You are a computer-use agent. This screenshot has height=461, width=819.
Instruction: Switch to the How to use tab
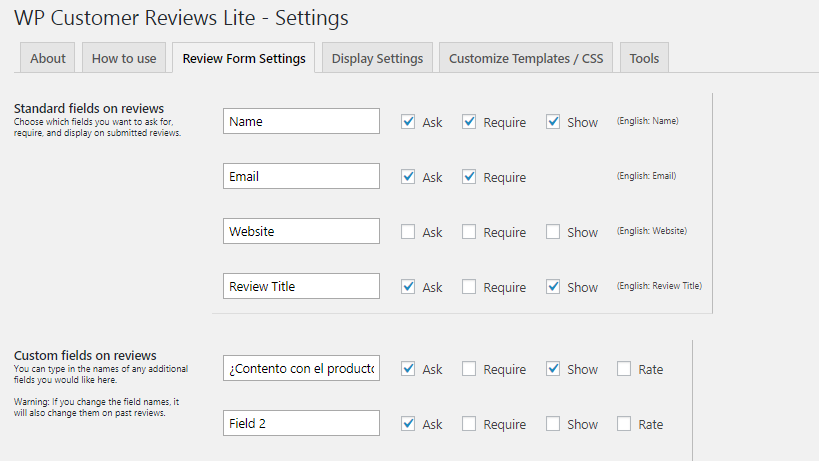coord(124,58)
